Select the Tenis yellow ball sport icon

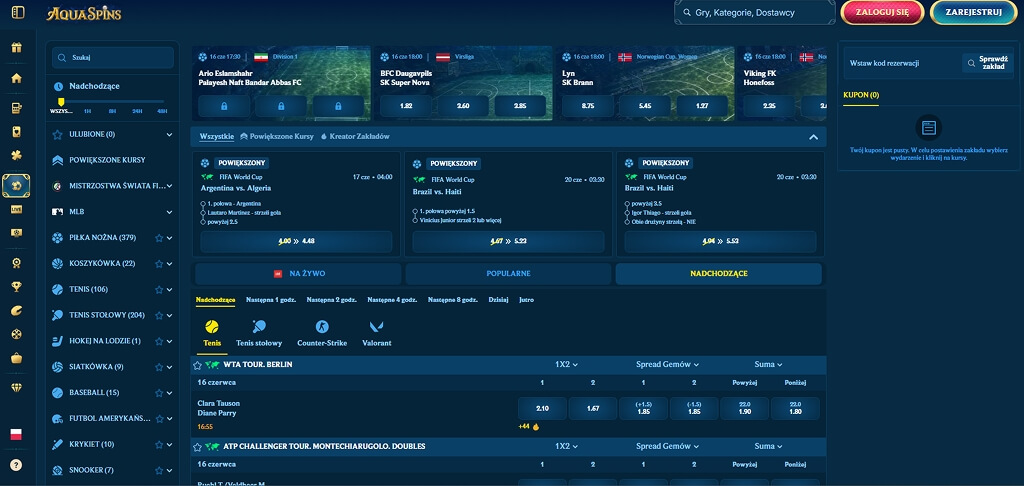[212, 327]
